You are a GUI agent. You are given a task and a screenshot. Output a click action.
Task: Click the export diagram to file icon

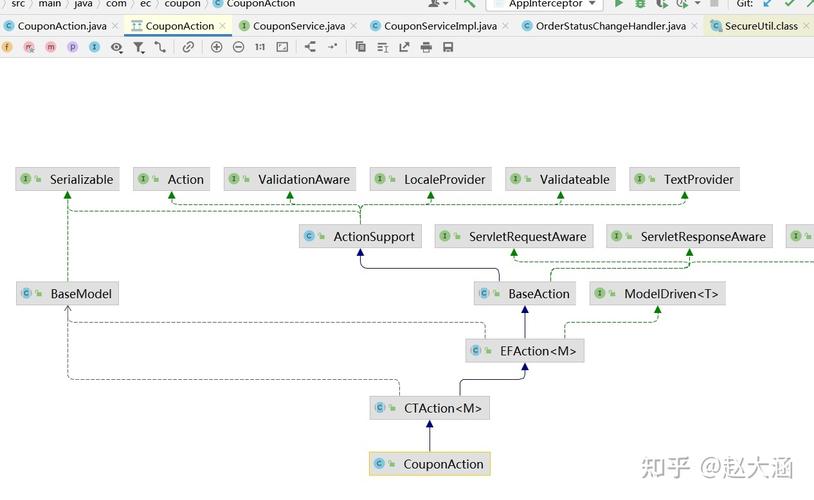[x=404, y=47]
